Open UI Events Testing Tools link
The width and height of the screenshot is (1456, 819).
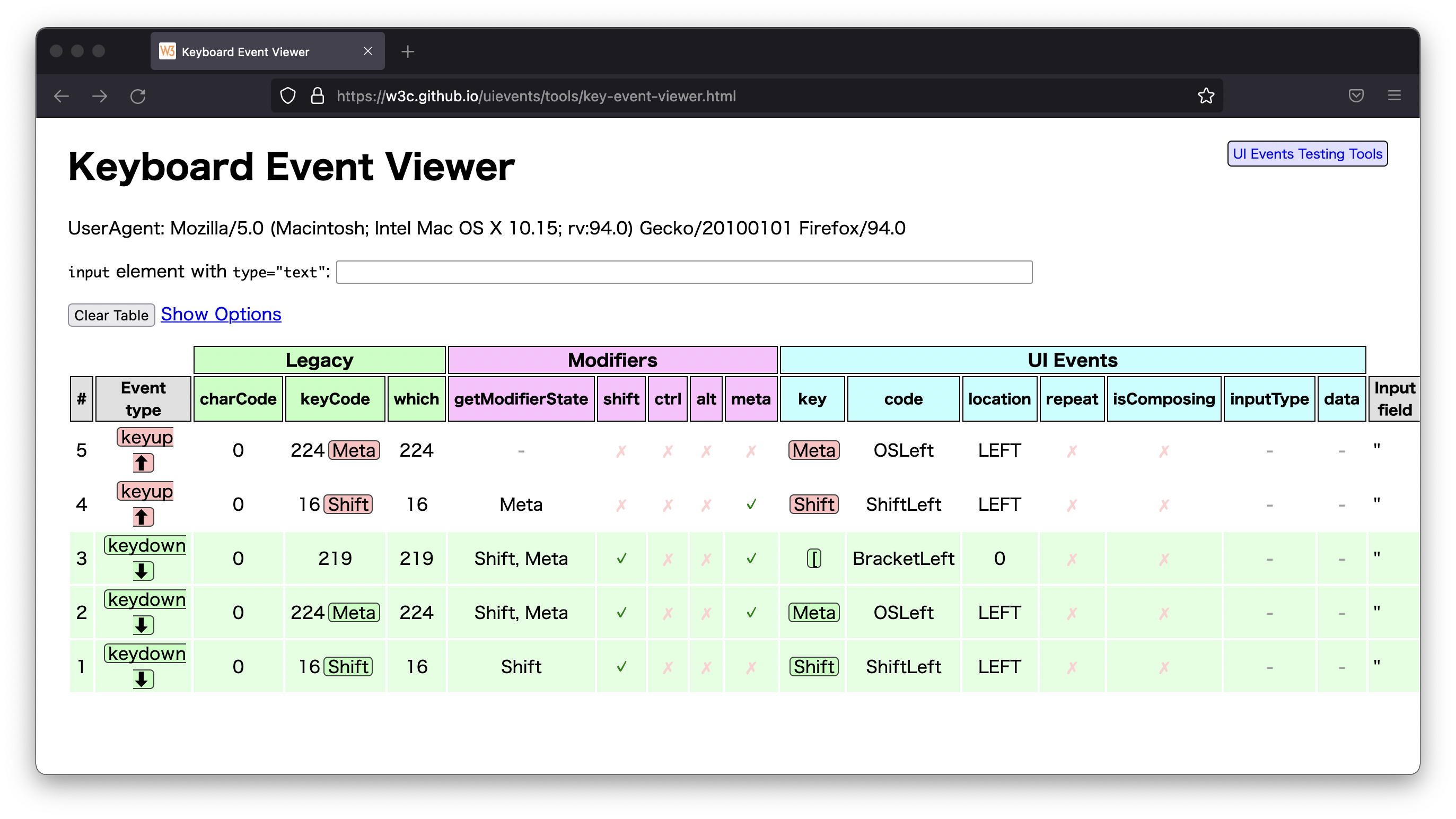click(x=1307, y=154)
